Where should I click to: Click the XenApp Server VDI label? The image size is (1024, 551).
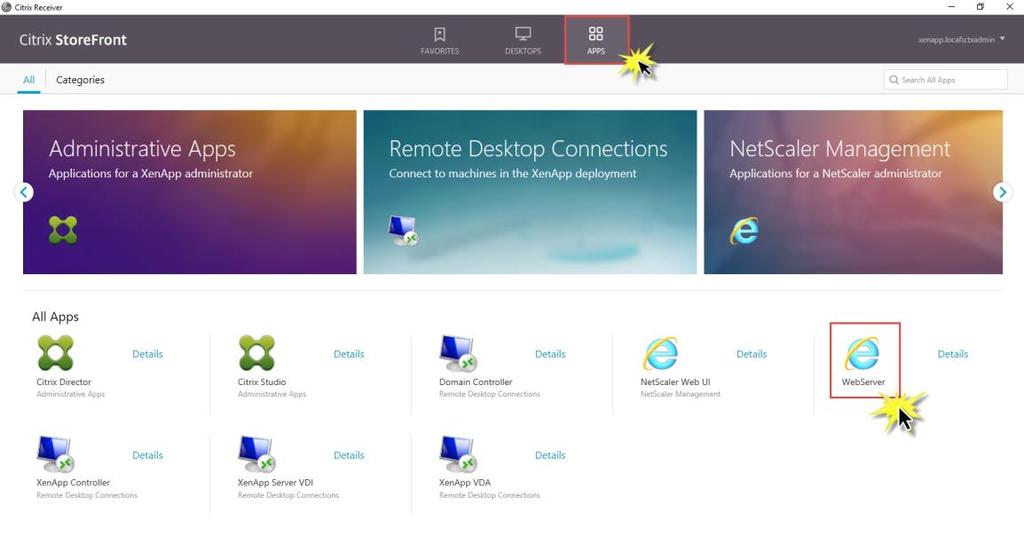click(276, 482)
